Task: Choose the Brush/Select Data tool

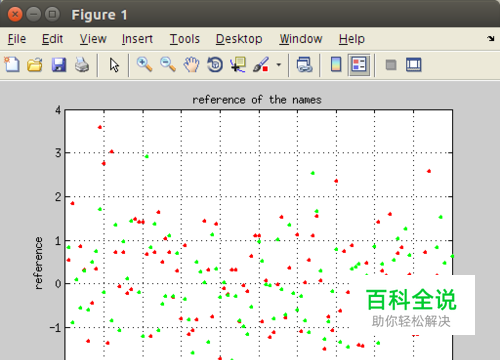Action: coord(261,65)
